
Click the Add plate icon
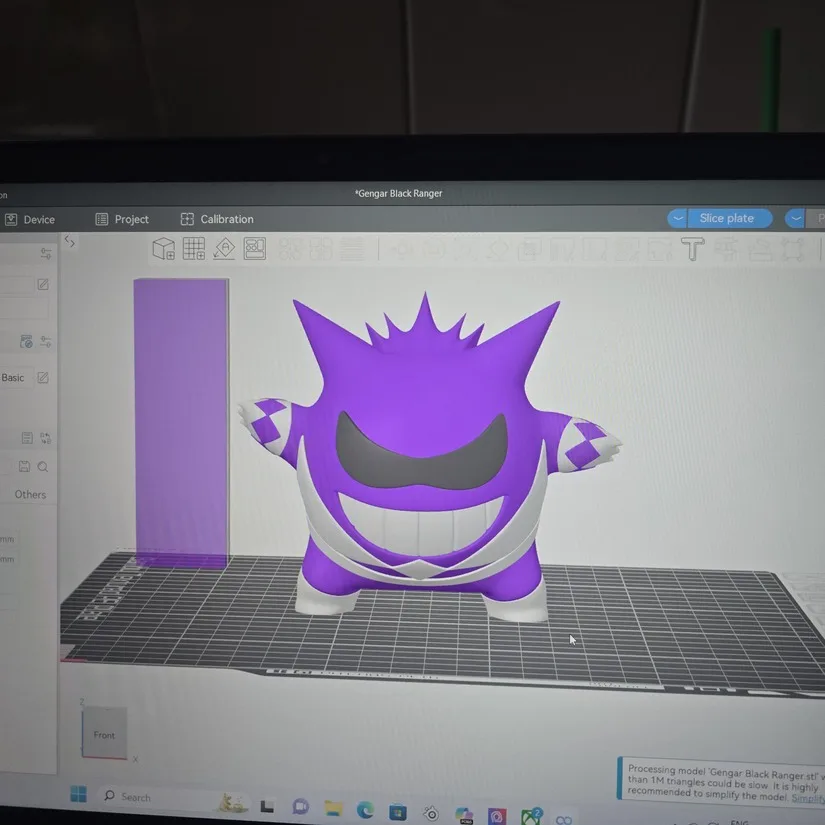click(x=194, y=250)
